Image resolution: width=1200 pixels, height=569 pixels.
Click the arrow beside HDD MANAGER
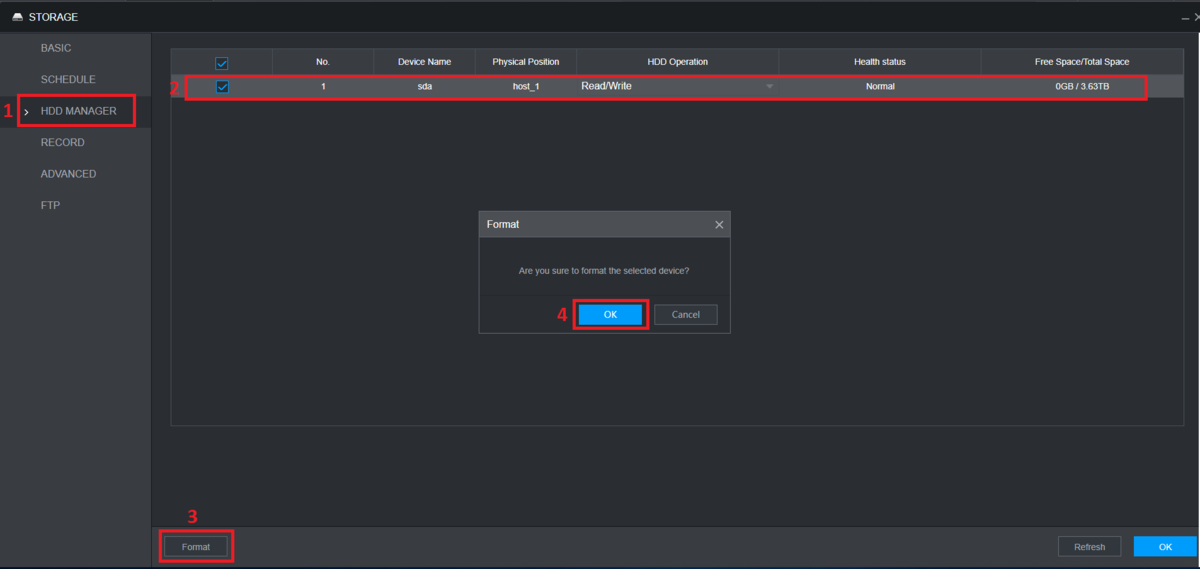click(x=26, y=111)
